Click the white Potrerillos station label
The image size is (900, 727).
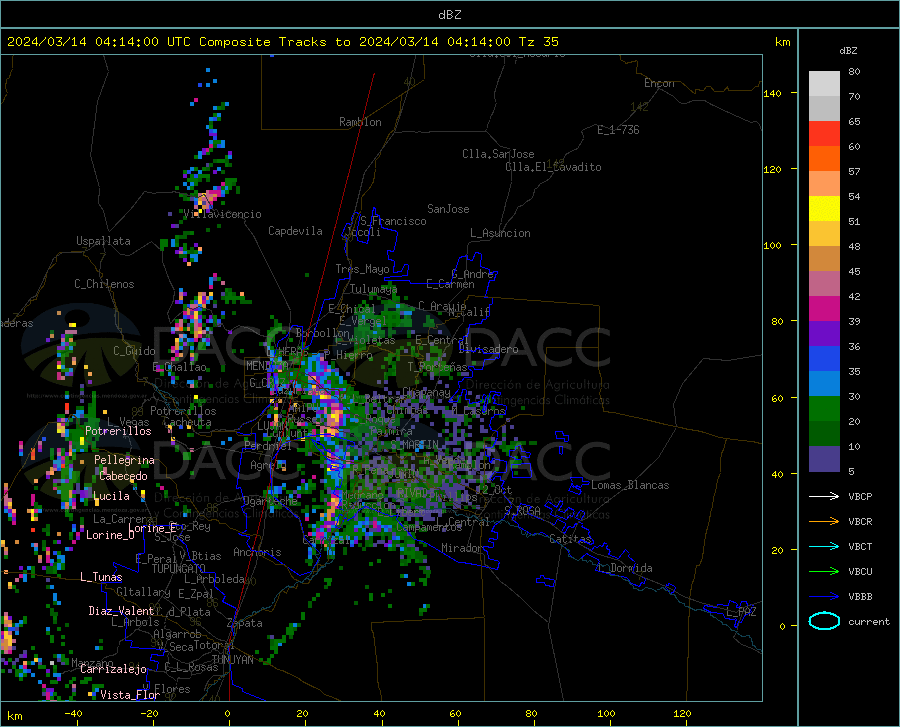118,431
